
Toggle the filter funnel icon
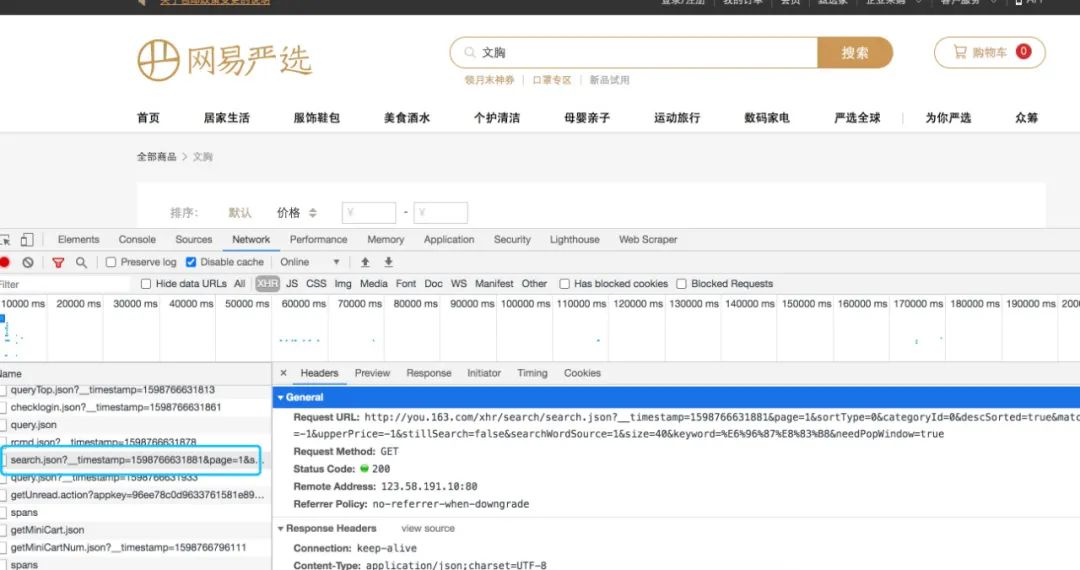(59, 262)
